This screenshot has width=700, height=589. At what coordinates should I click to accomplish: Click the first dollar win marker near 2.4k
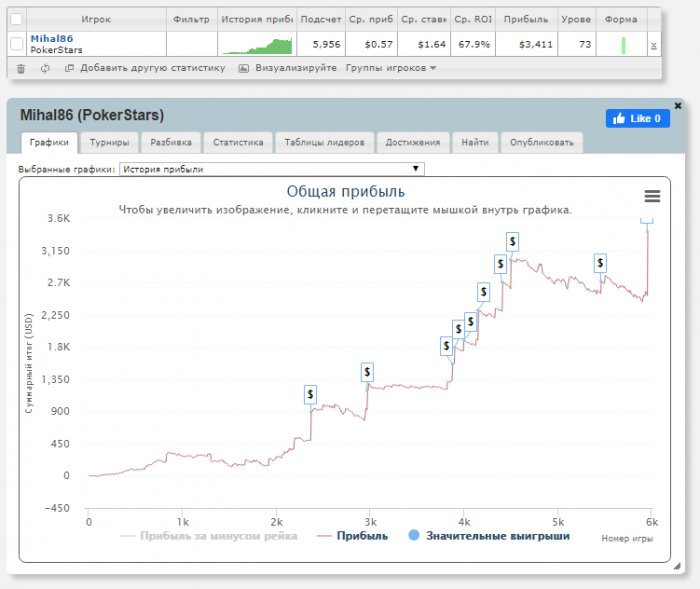point(311,395)
